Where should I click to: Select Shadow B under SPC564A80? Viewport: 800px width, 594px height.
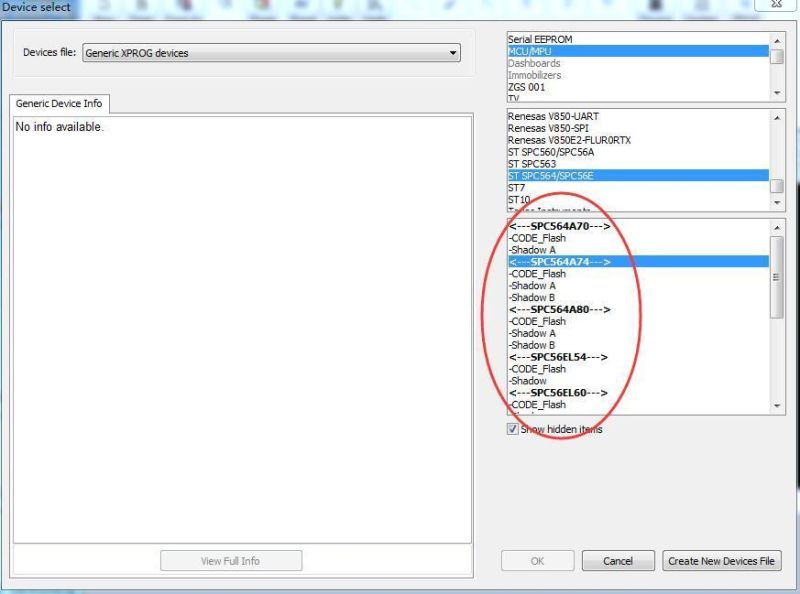pos(638,345)
